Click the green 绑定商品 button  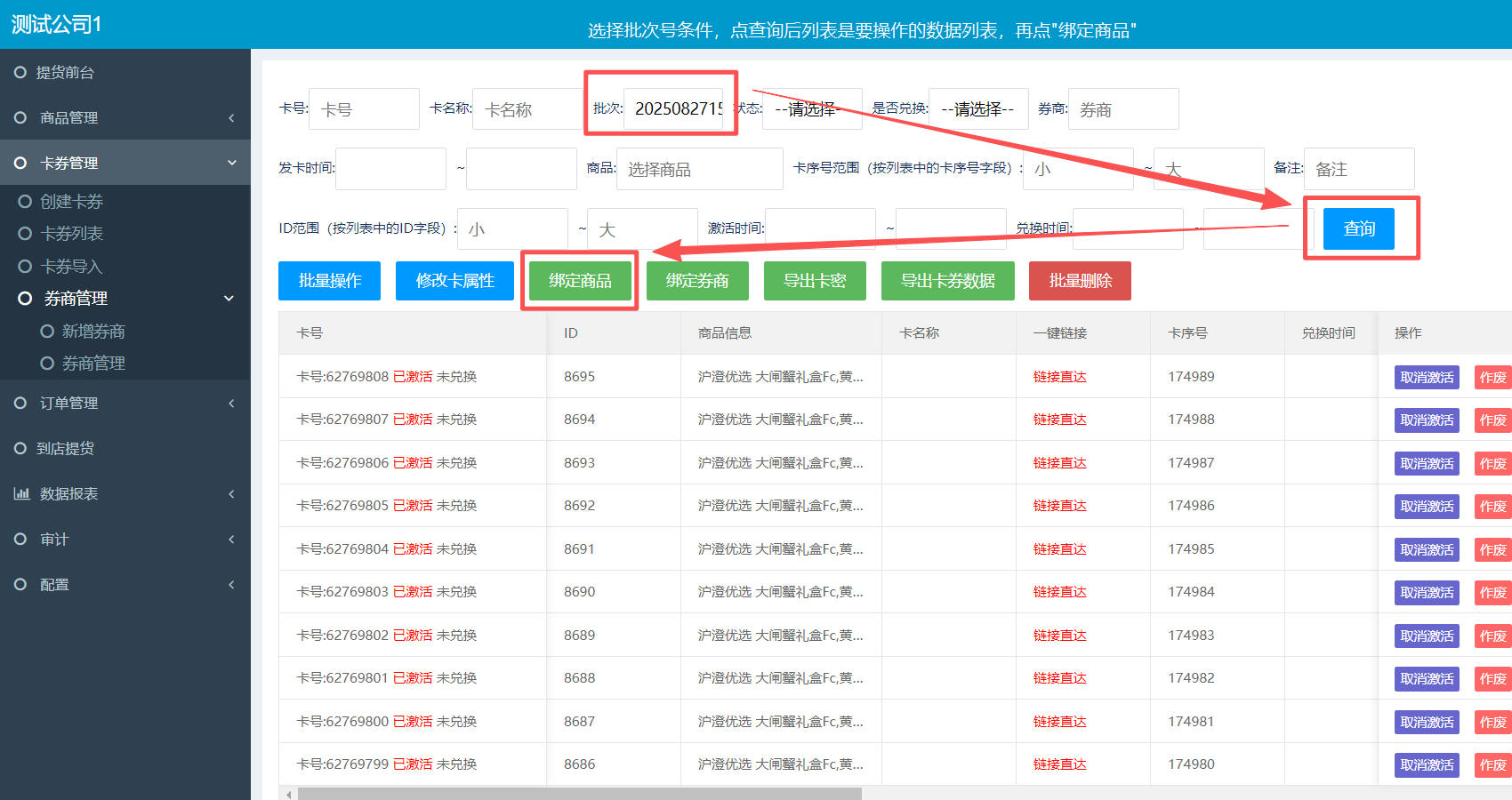(580, 281)
